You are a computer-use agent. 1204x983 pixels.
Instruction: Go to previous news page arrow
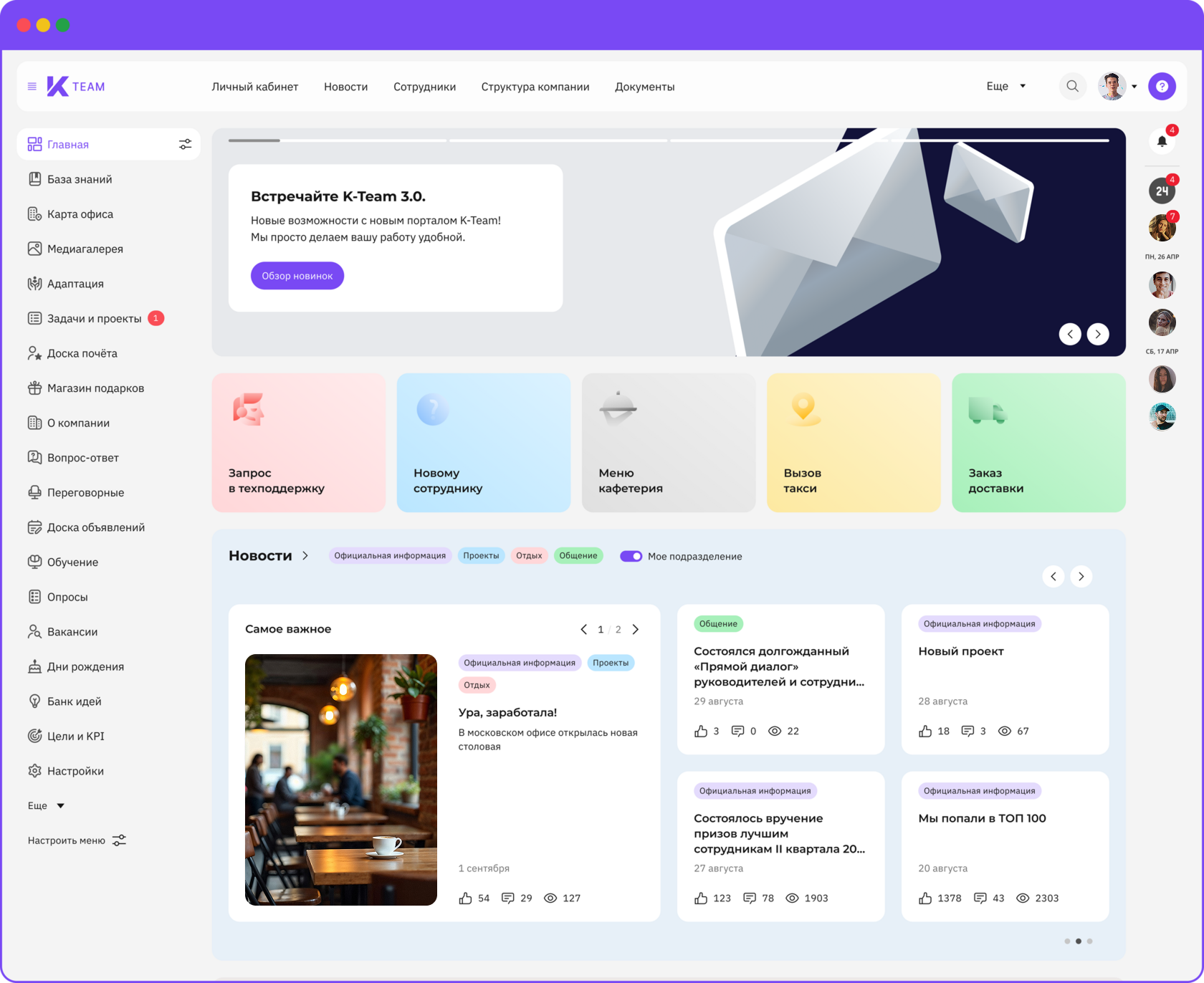[1053, 577]
